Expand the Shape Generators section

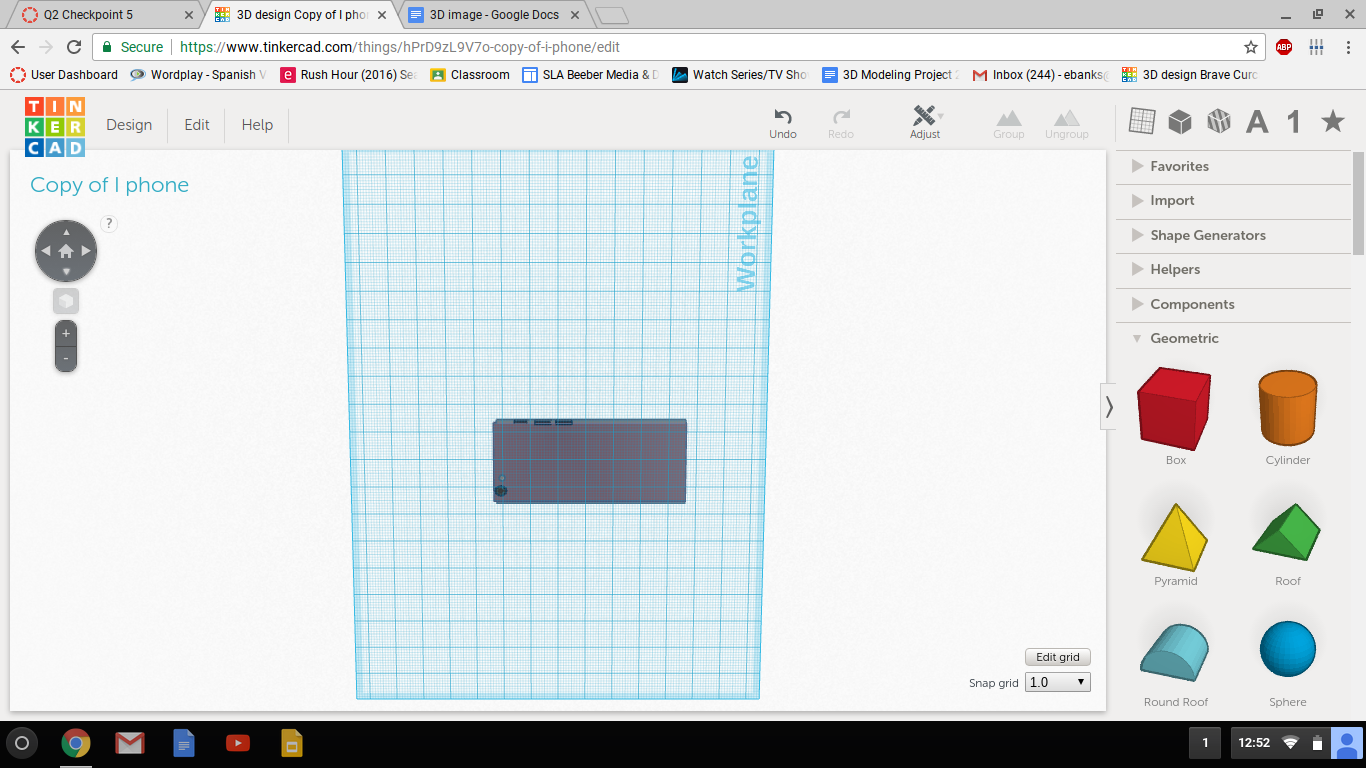pyautogui.click(x=1207, y=235)
